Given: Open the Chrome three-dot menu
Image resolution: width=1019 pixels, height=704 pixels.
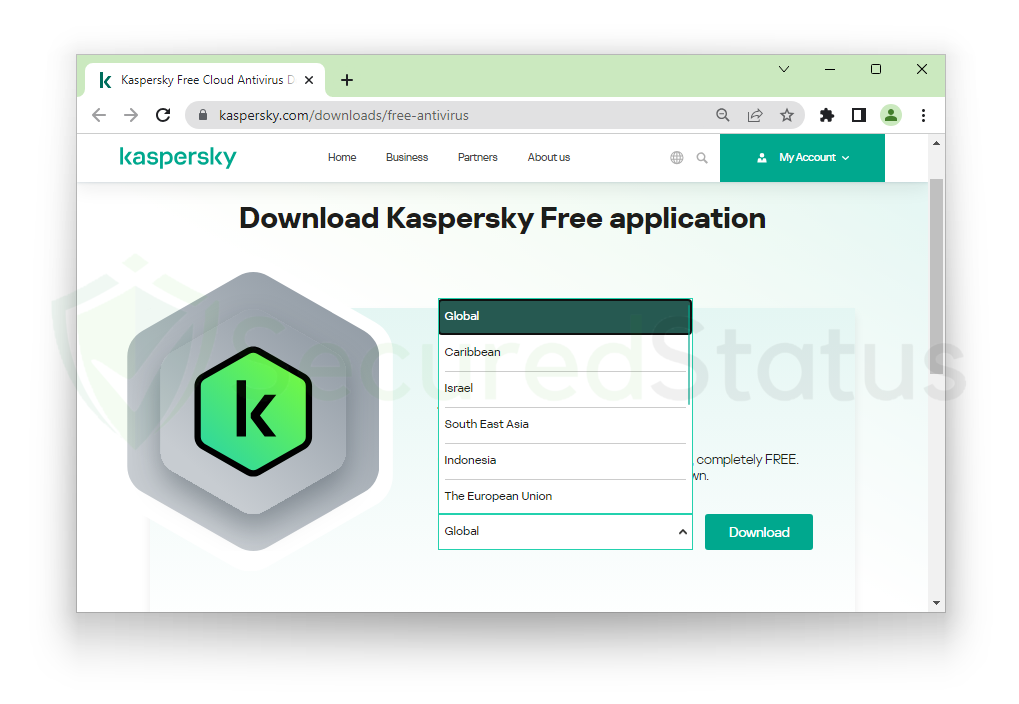Looking at the screenshot, I should 923,115.
